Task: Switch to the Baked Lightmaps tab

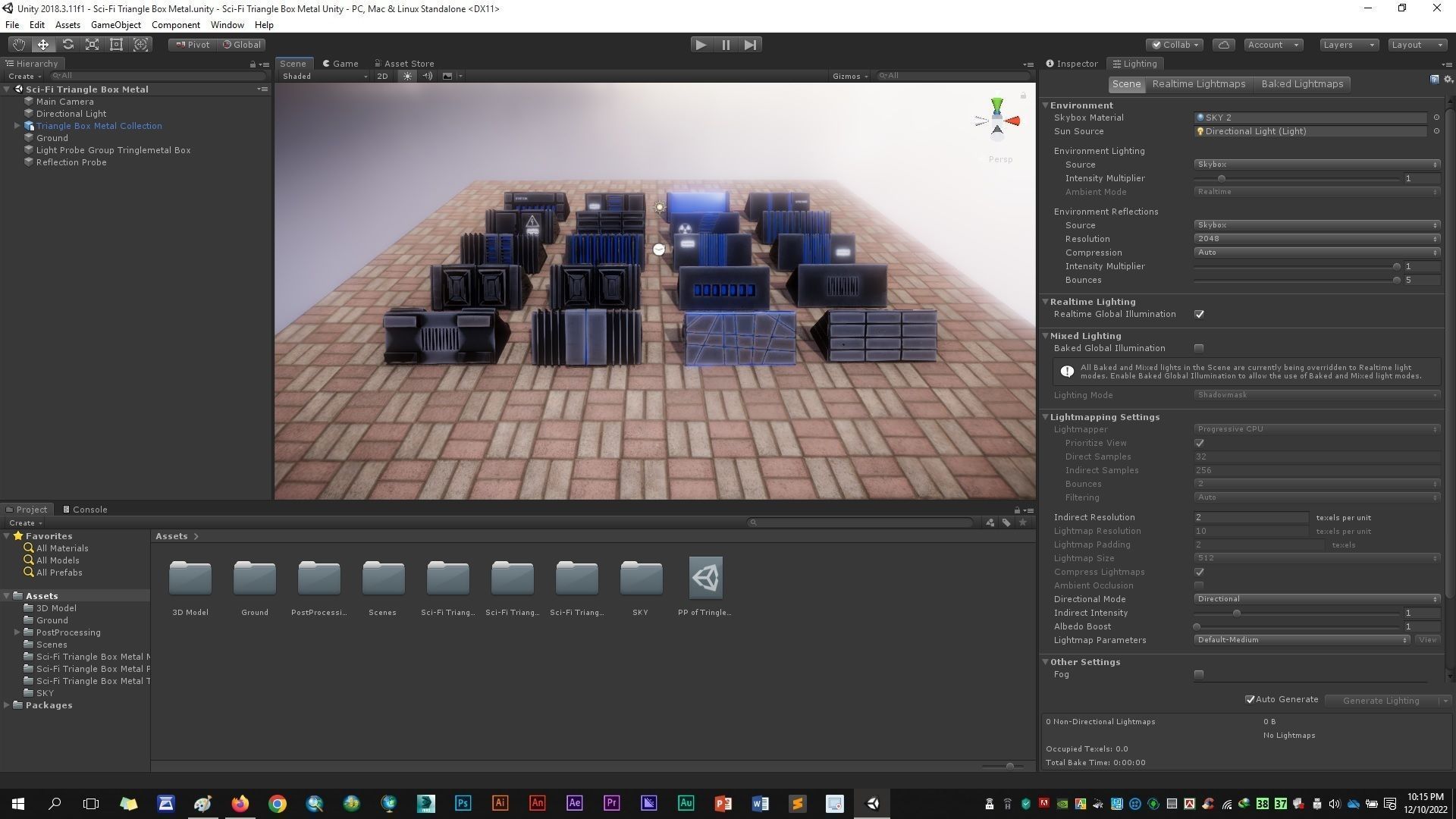Action: tap(1301, 84)
